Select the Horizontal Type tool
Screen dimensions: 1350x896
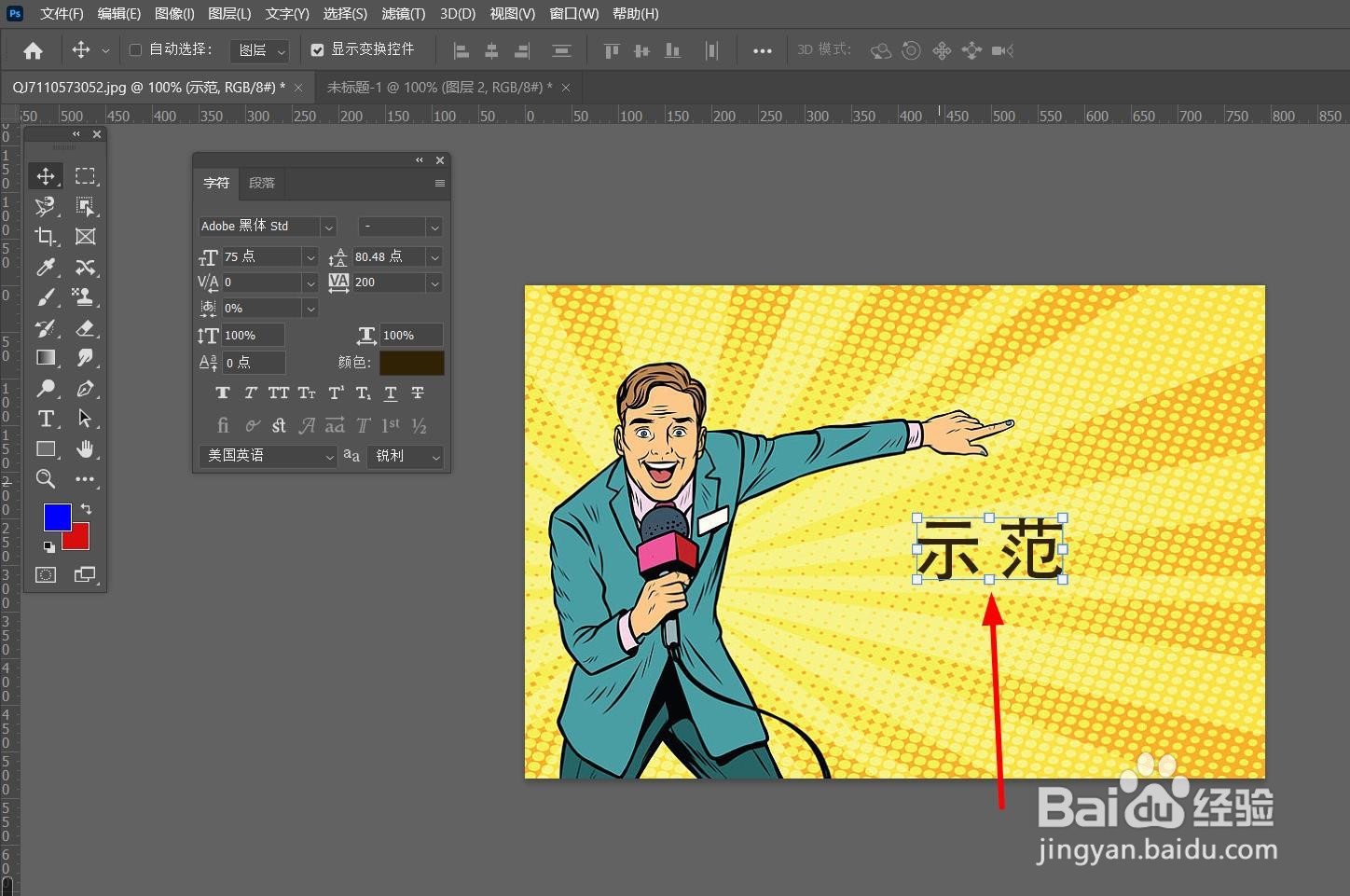pos(46,419)
